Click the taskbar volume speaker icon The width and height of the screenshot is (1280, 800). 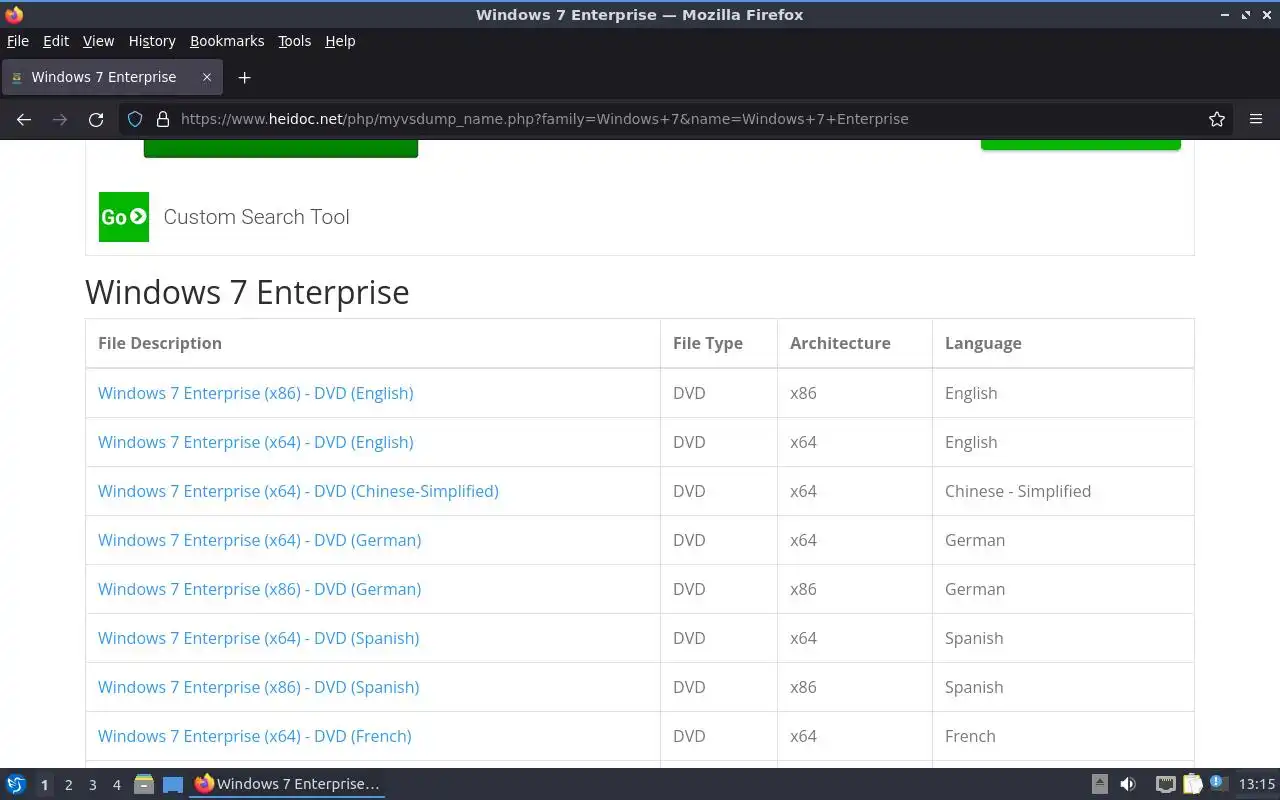click(1128, 784)
